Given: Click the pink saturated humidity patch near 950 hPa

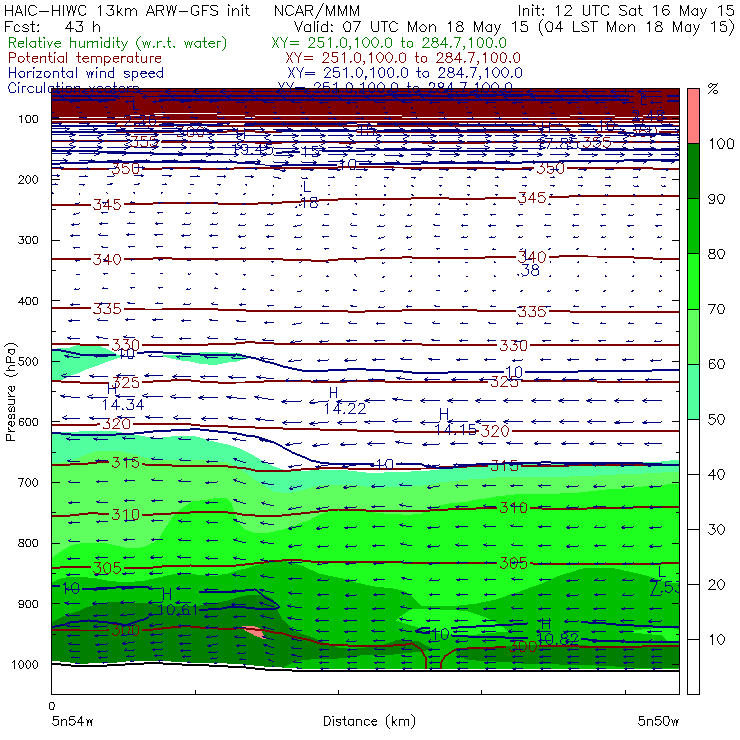Looking at the screenshot, I should coord(254,632).
